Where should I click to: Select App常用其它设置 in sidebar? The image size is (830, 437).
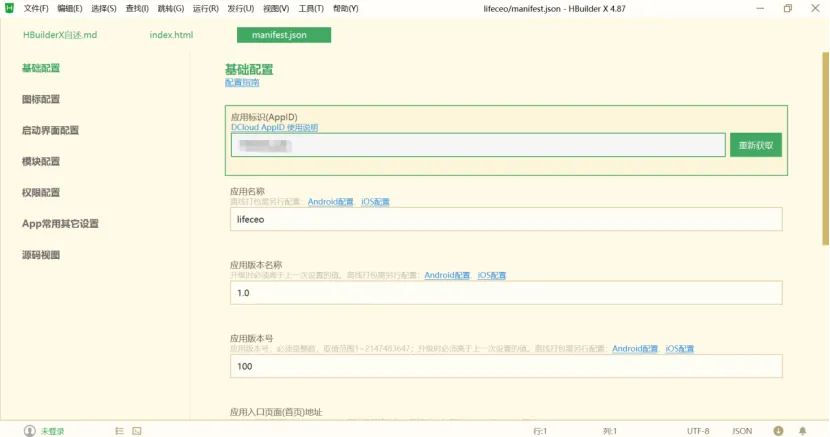point(60,224)
